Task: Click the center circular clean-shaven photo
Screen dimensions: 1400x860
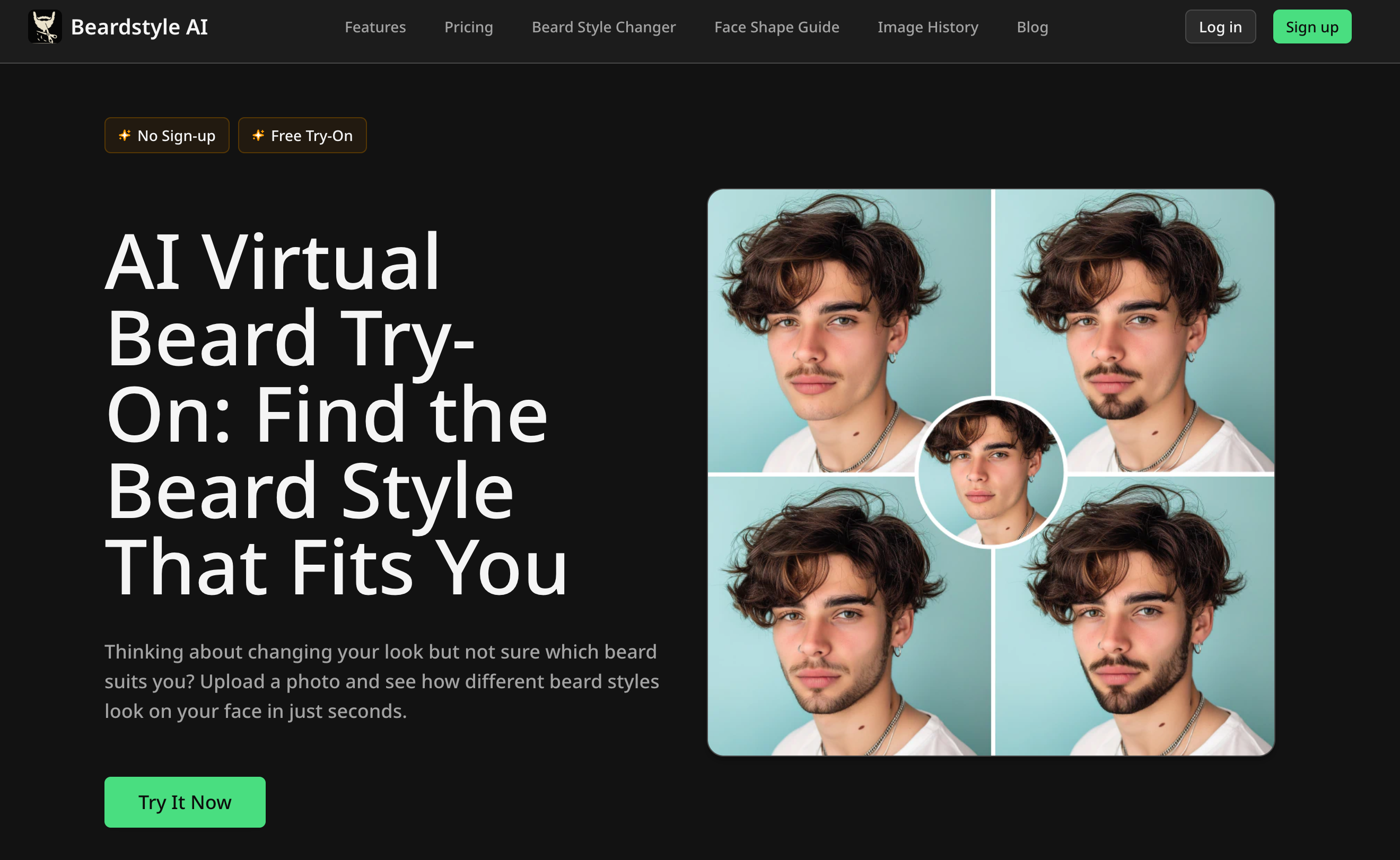Action: (991, 472)
